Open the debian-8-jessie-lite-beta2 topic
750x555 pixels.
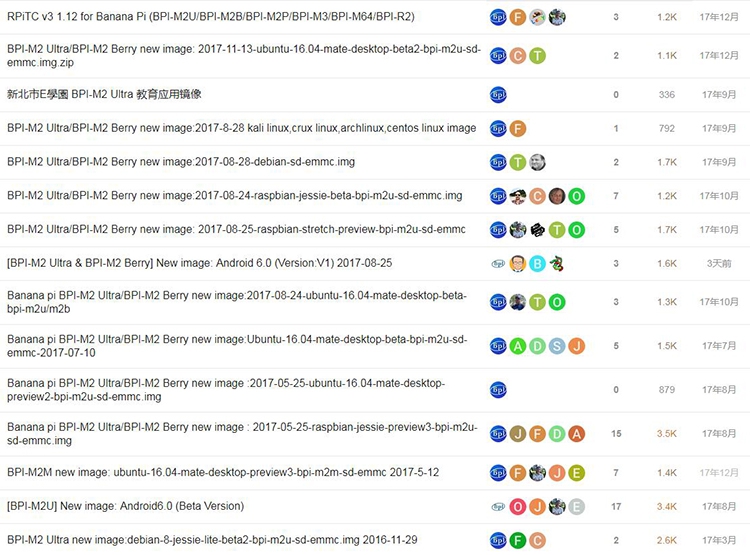[212, 540]
